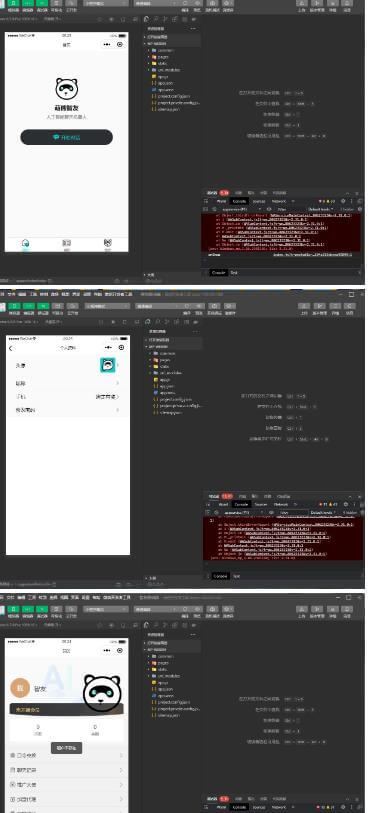Open the 小程序模式 dropdown in profile-page window
This screenshot has height=813, width=369.
click(107, 306)
